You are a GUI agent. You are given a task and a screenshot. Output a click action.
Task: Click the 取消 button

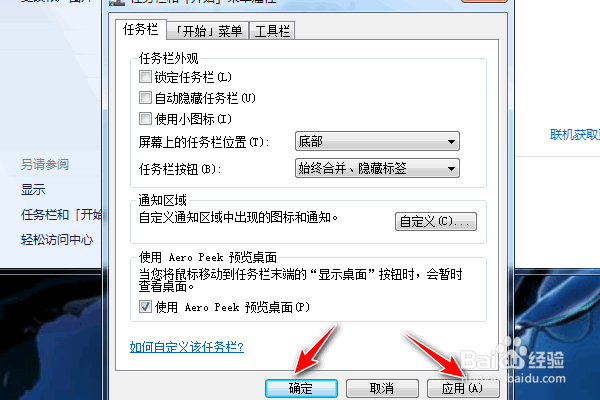point(382,389)
